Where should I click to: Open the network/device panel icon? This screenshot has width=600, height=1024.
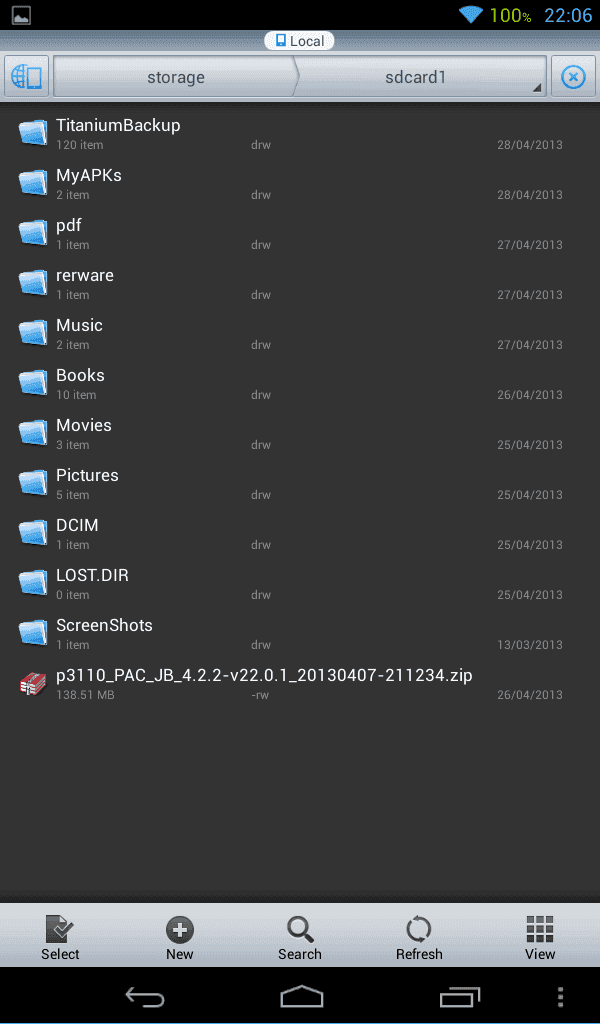(27, 77)
